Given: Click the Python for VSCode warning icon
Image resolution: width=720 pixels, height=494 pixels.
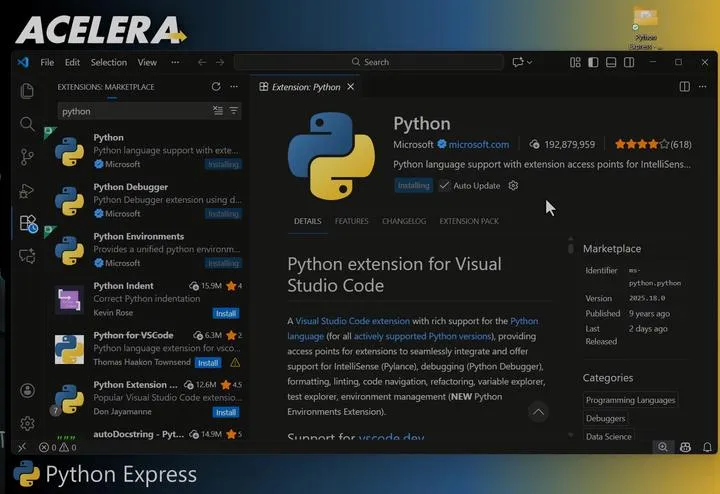Looking at the screenshot, I should 235,363.
